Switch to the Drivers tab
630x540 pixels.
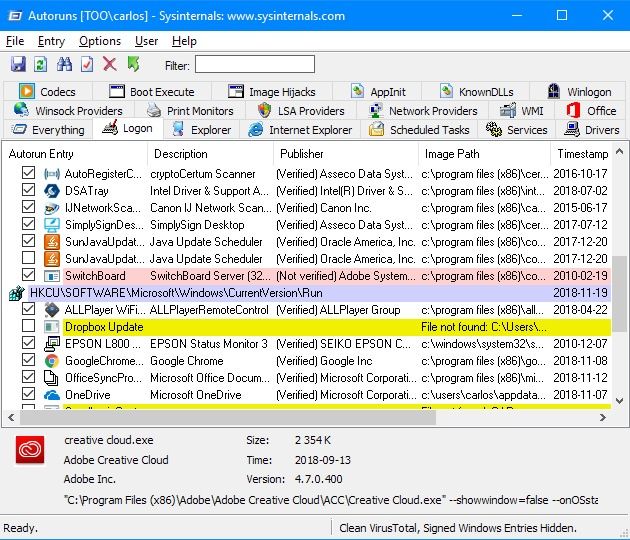point(591,130)
